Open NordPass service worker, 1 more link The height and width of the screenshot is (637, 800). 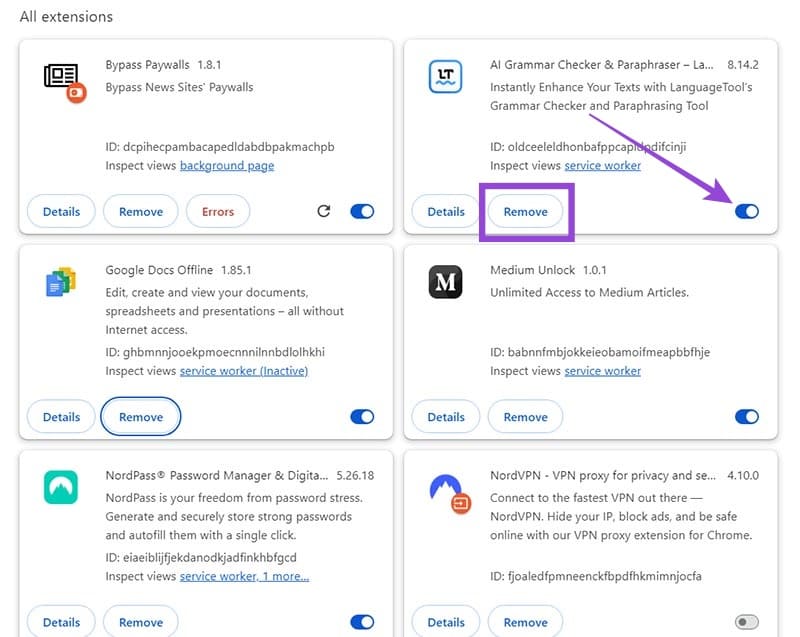[x=244, y=576]
